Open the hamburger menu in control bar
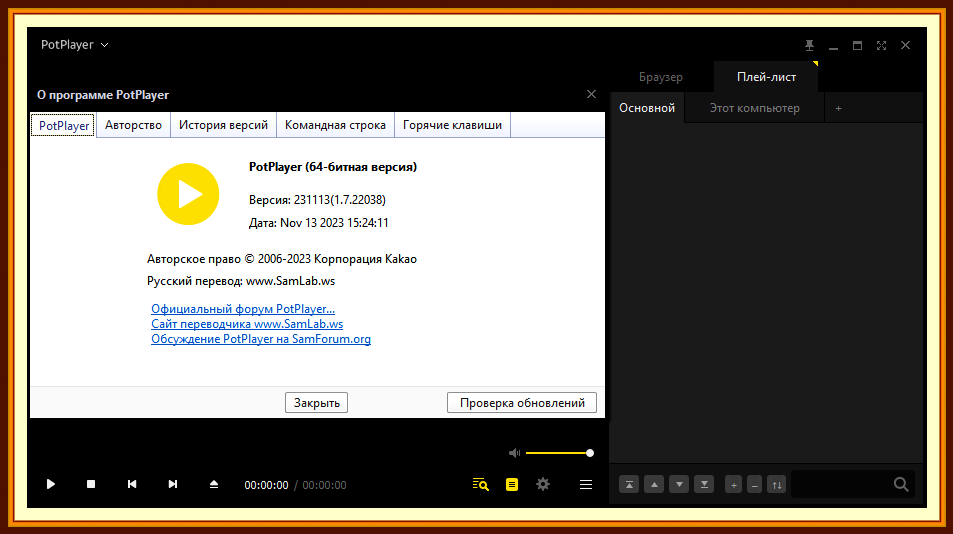This screenshot has height=534, width=953. (x=586, y=484)
